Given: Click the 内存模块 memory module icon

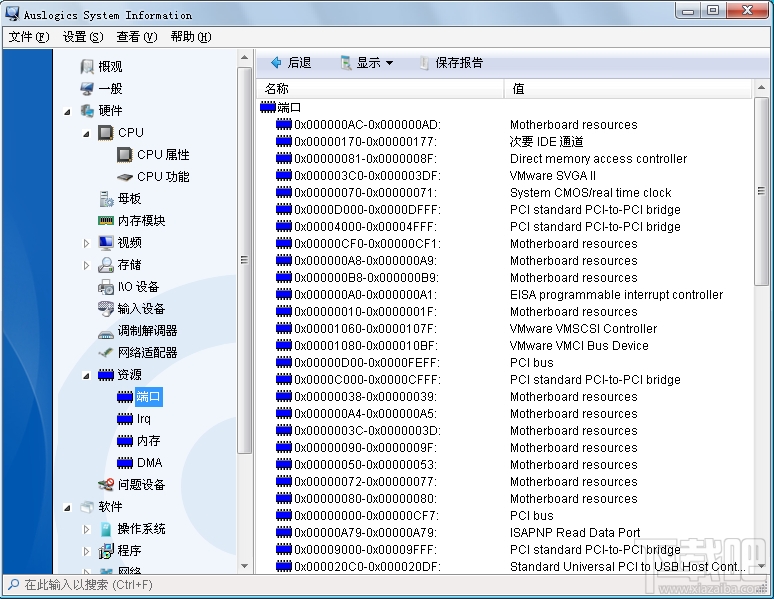Looking at the screenshot, I should [106, 220].
